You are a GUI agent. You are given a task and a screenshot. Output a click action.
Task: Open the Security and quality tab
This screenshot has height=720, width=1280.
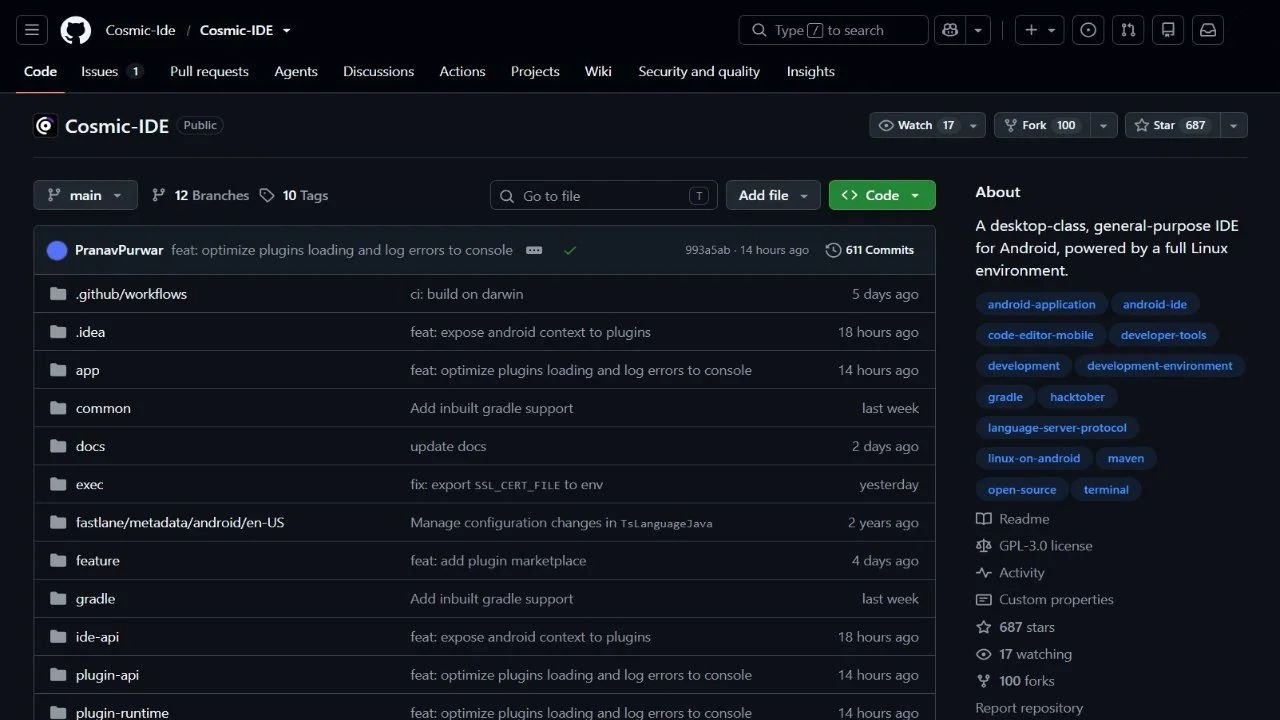(699, 71)
